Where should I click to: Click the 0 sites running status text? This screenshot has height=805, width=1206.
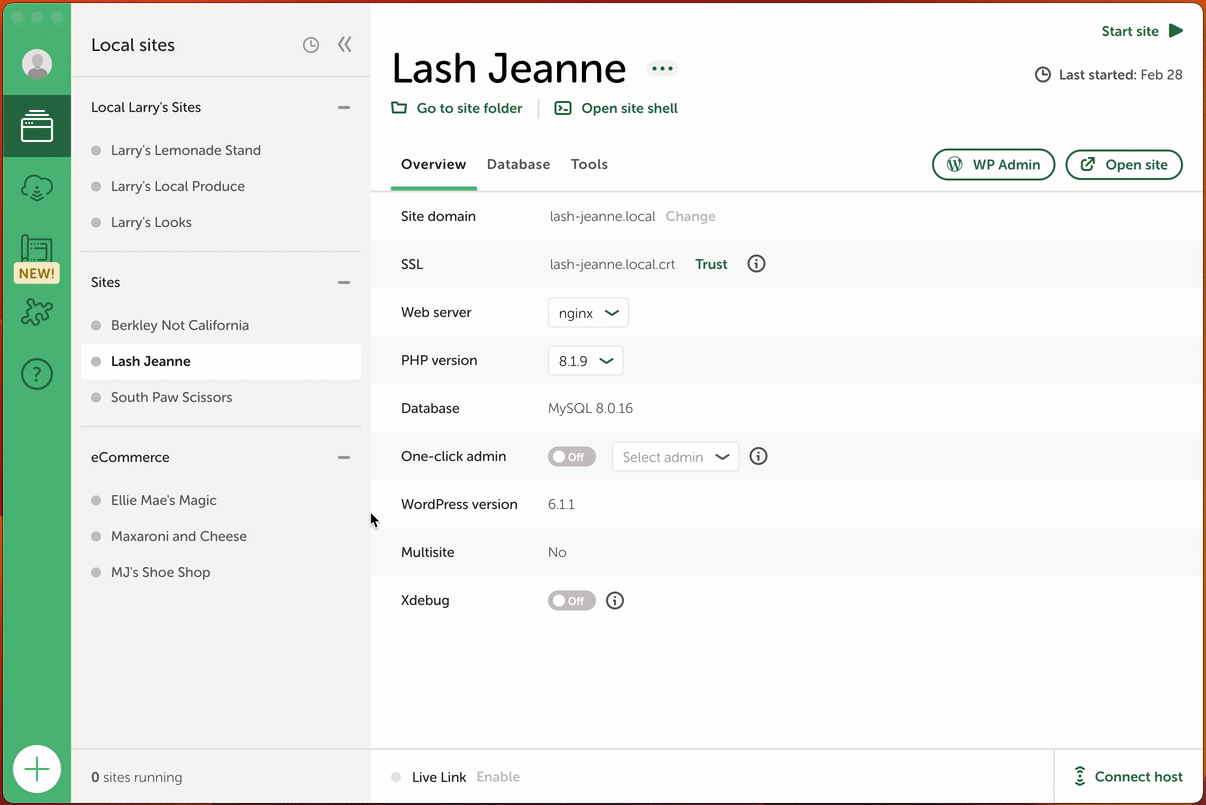(137, 777)
